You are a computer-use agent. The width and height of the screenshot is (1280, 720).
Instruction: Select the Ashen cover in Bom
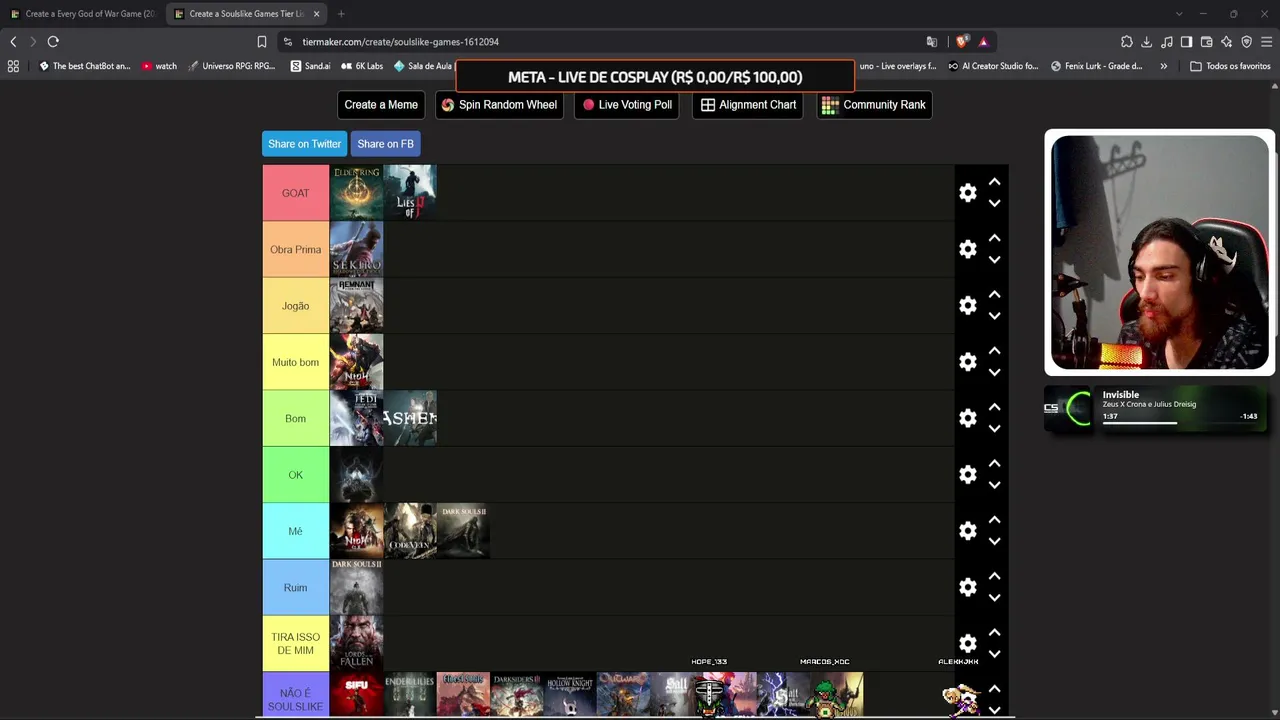click(410, 418)
